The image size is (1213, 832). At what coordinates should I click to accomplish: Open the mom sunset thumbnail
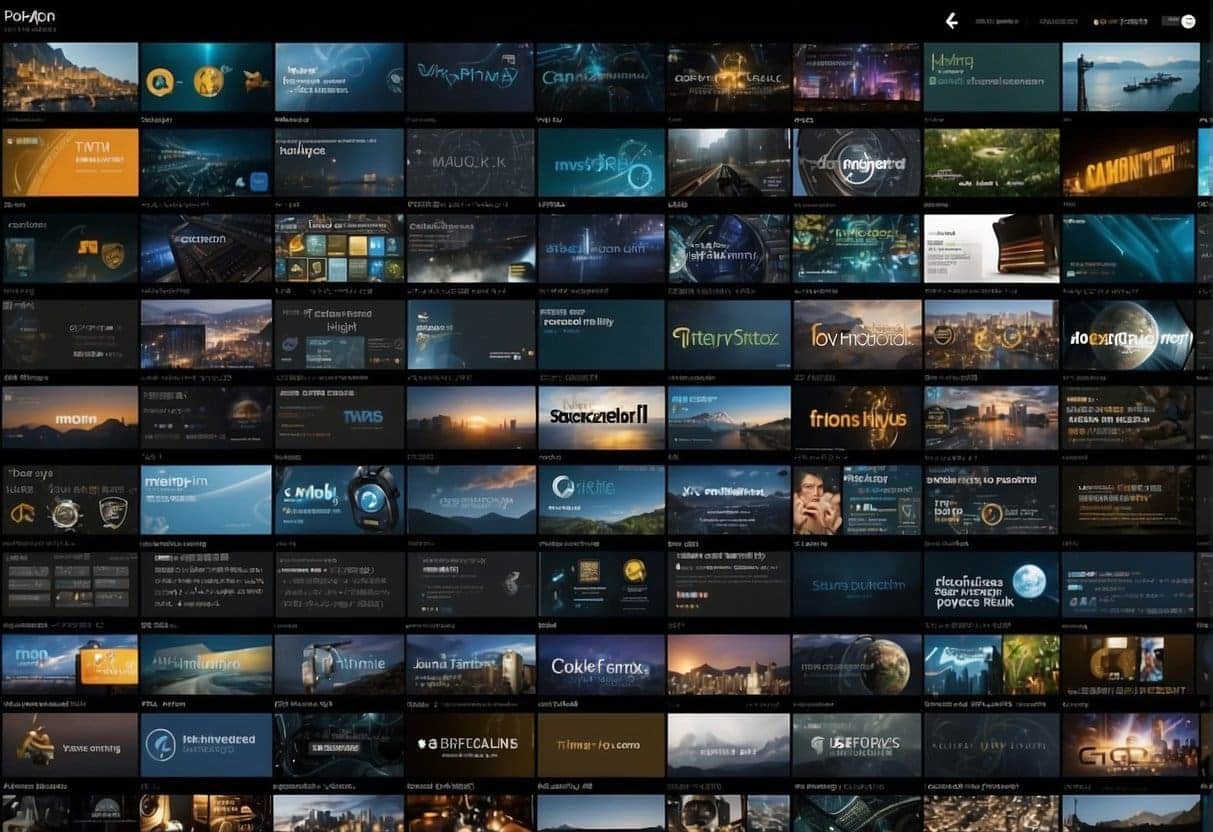pos(70,418)
